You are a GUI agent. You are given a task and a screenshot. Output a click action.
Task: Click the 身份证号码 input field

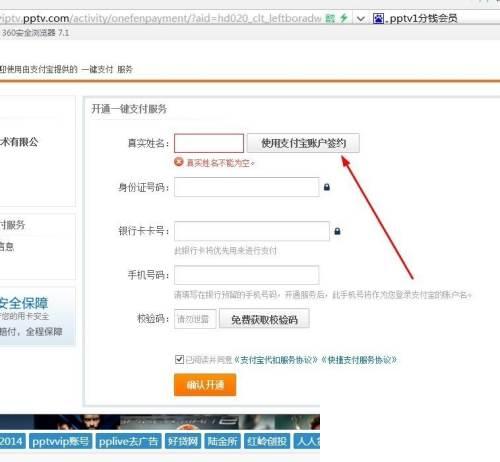click(x=247, y=187)
